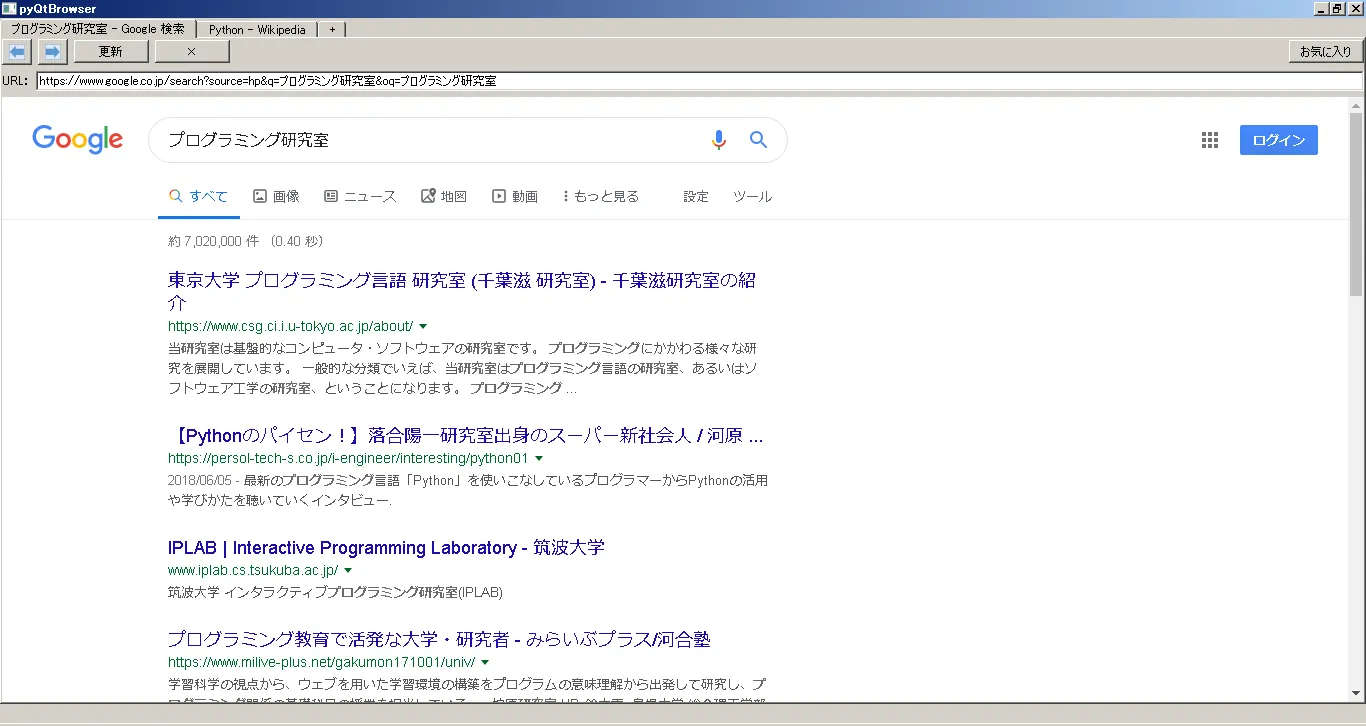Click into the URL address field

point(698,81)
